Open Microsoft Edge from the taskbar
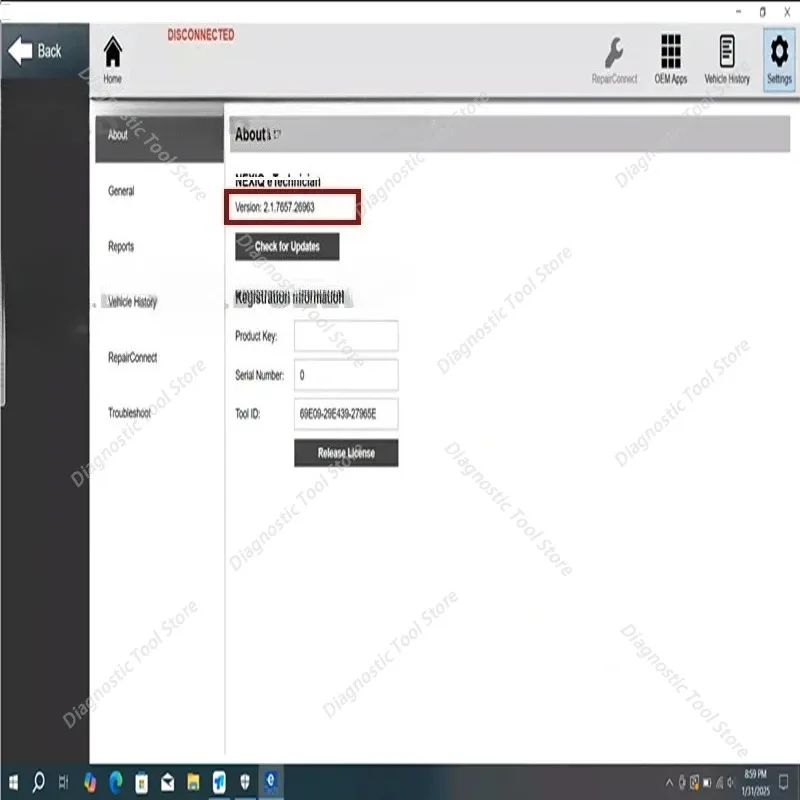This screenshot has width=800, height=800. pyautogui.click(x=116, y=782)
